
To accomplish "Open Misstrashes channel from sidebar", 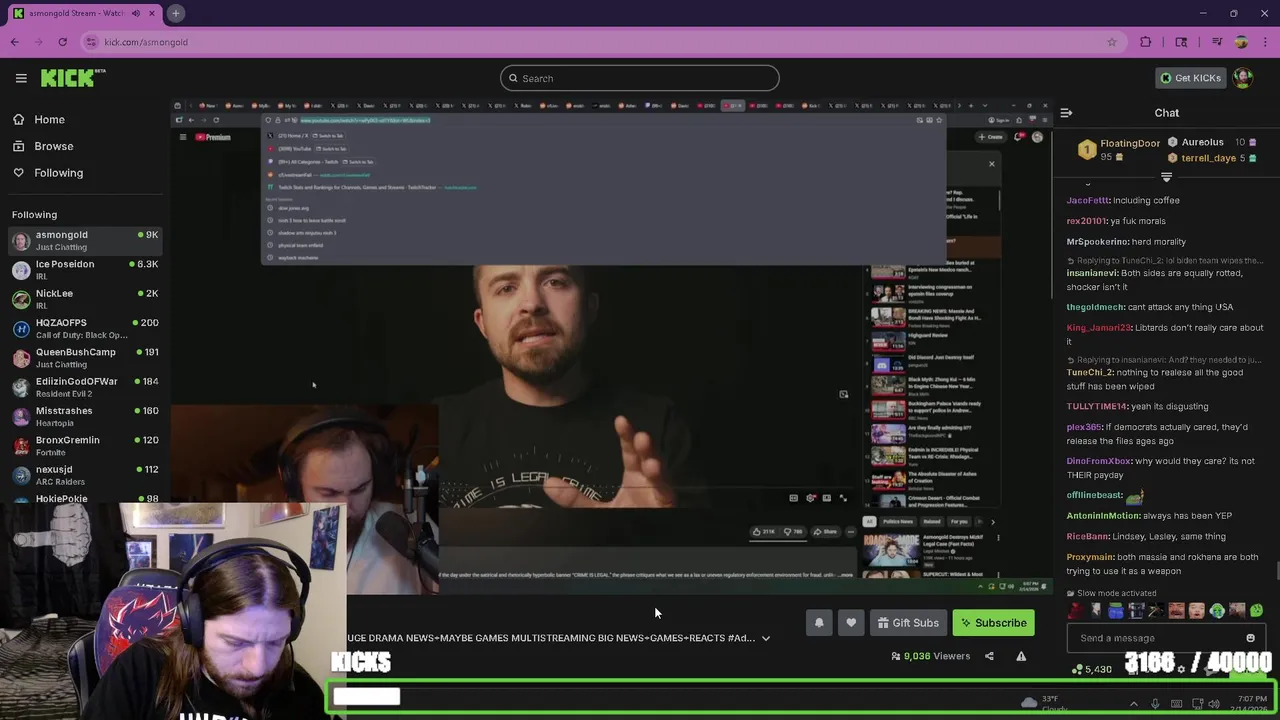I will click(85, 416).
